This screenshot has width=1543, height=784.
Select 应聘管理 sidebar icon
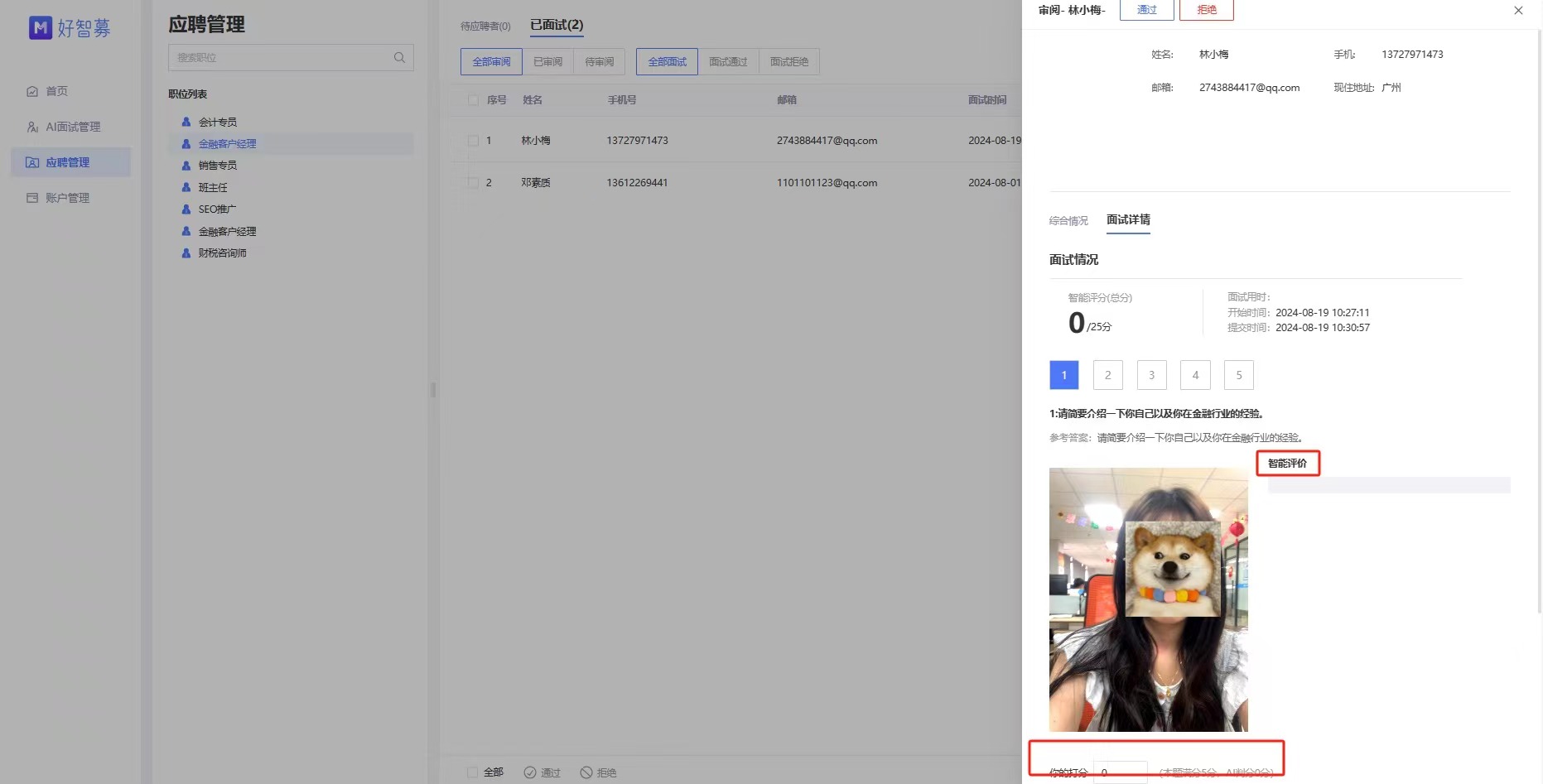pyautogui.click(x=32, y=162)
